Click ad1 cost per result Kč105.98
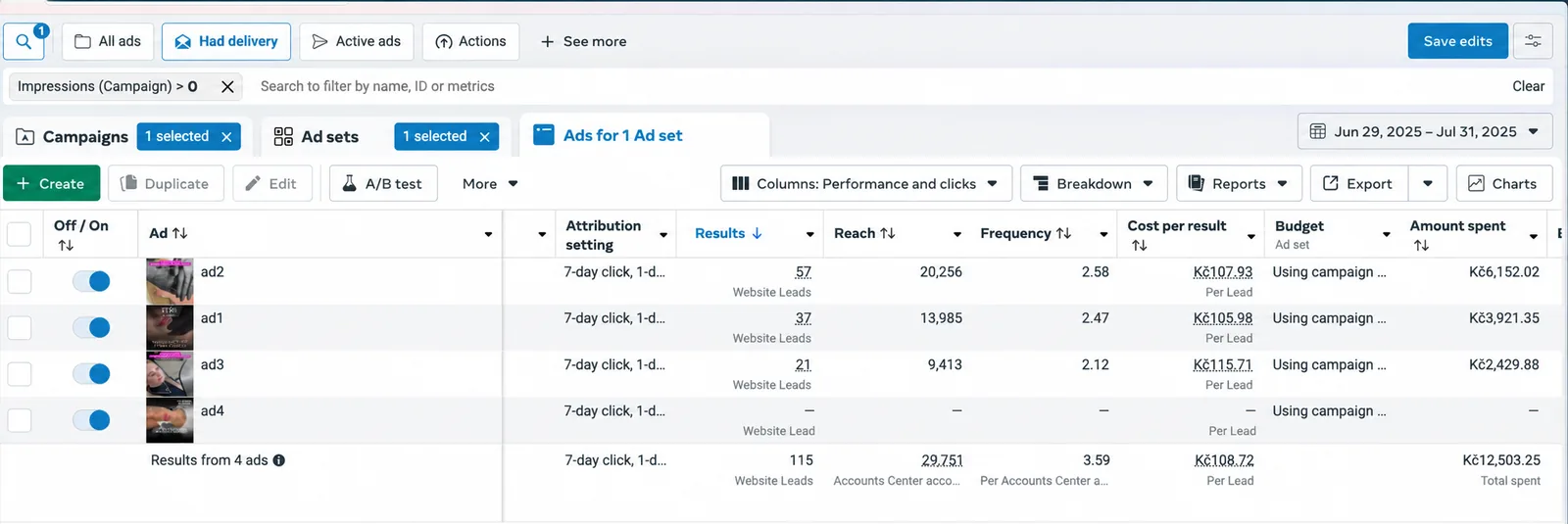 coord(1222,318)
